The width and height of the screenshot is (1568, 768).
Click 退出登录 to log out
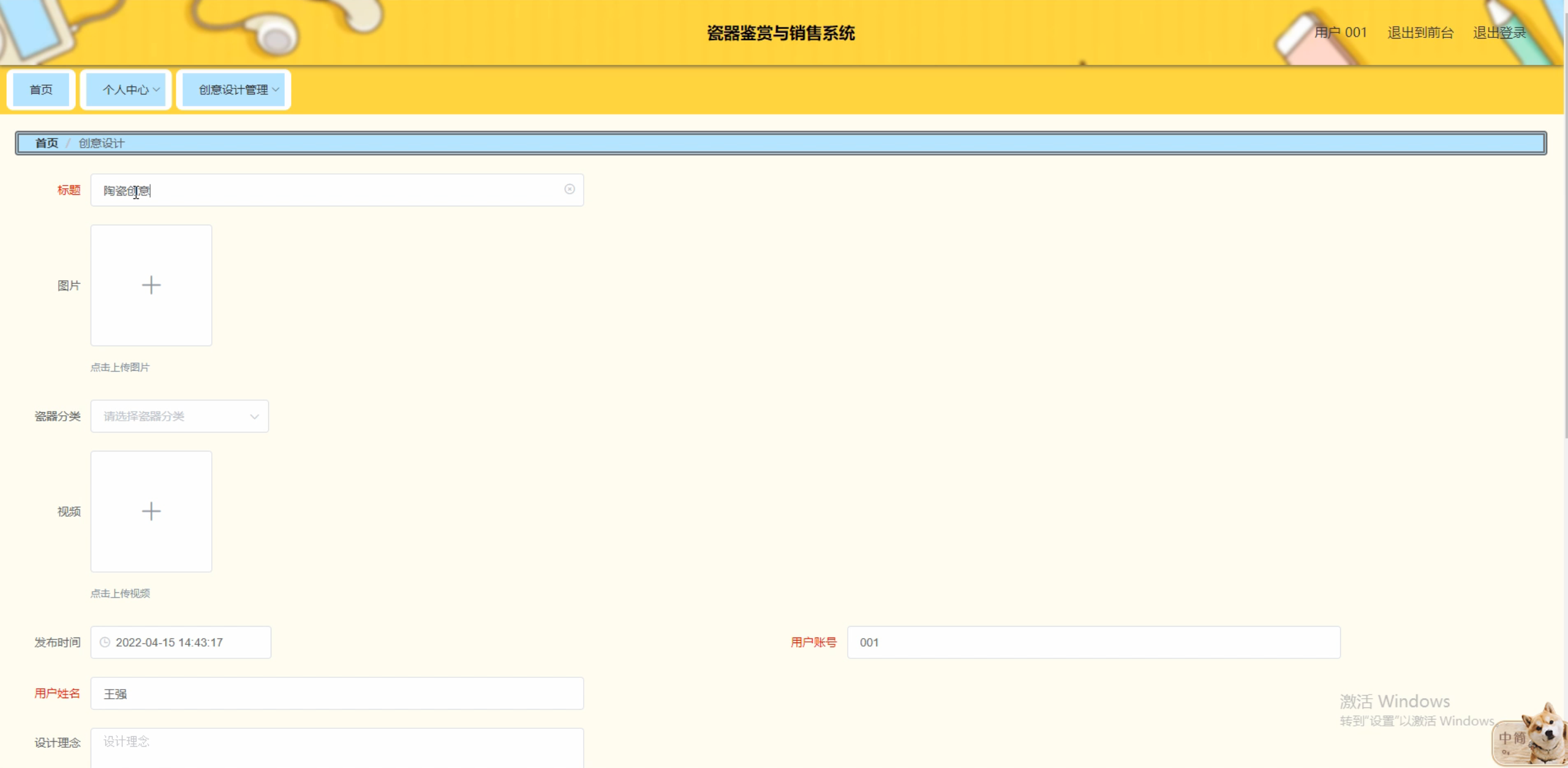(x=1499, y=32)
